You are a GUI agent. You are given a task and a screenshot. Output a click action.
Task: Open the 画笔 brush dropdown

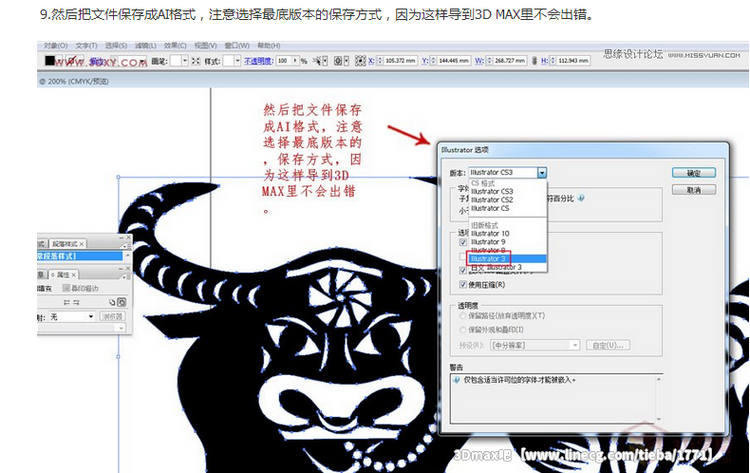185,61
